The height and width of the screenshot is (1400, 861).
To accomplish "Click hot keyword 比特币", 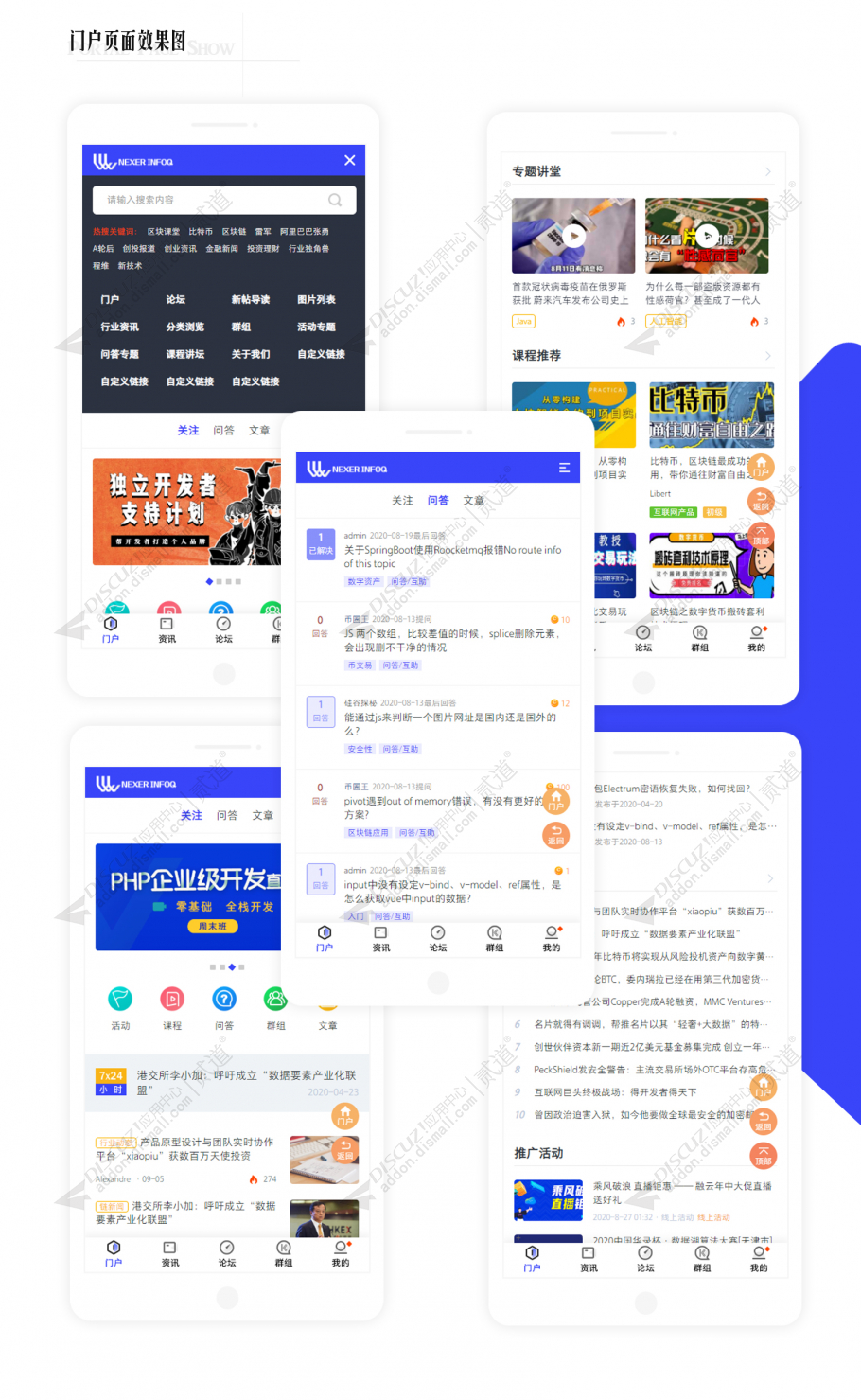I will [201, 231].
